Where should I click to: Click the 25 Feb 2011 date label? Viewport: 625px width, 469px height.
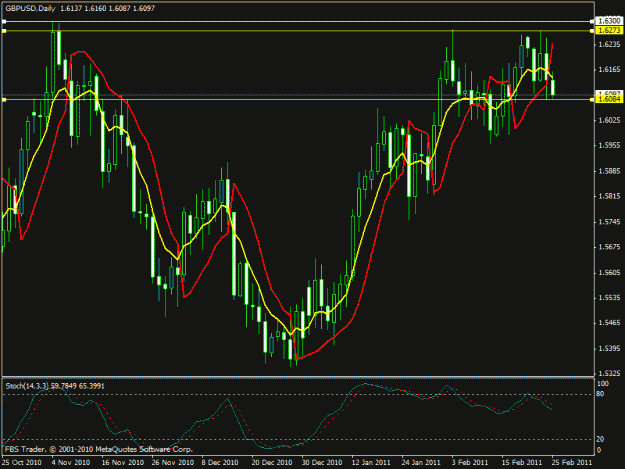tap(572, 462)
